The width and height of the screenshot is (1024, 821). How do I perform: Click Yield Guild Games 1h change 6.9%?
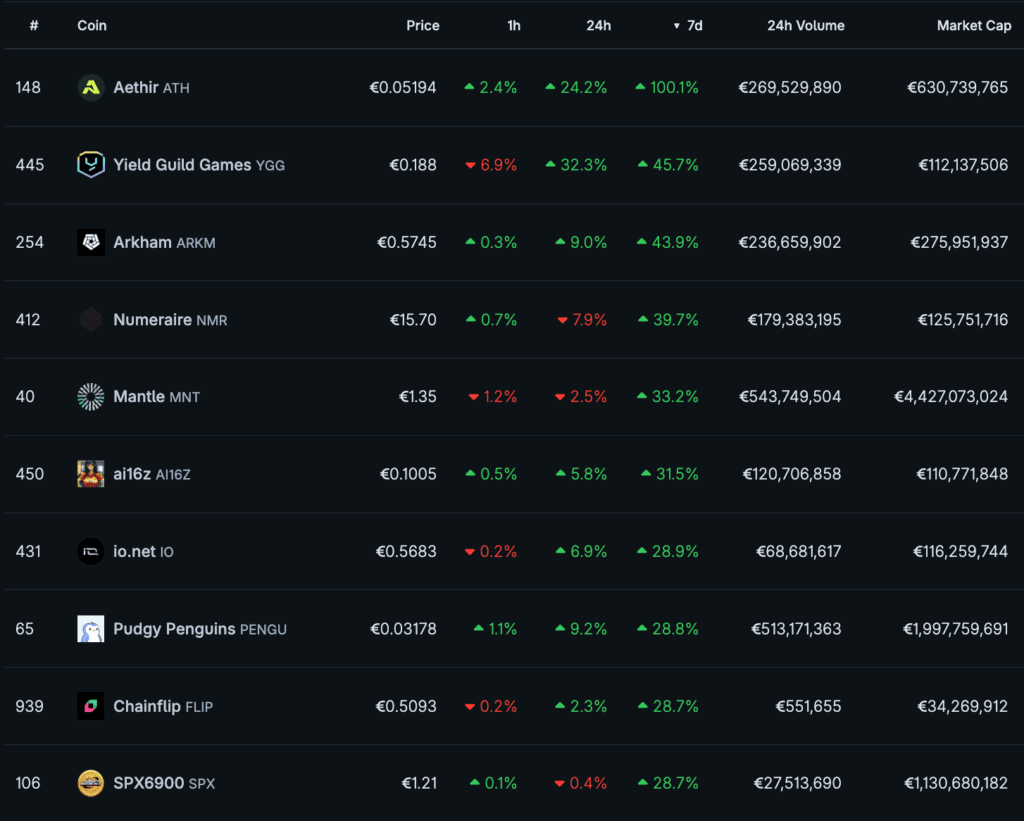pyautogui.click(x=491, y=165)
